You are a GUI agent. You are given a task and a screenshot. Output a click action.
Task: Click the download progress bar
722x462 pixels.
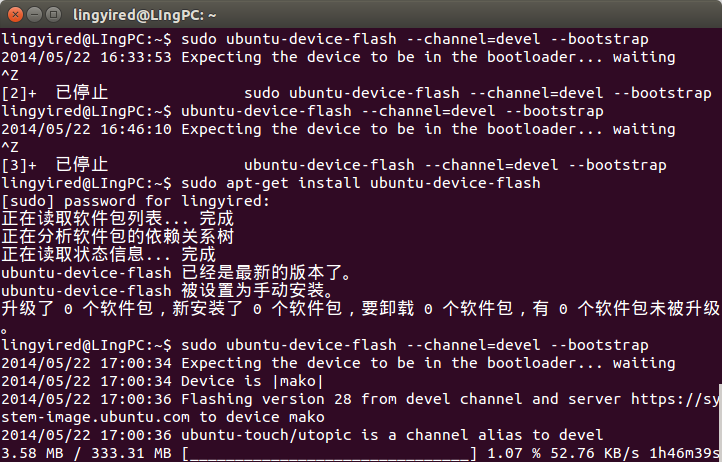(x=329, y=454)
